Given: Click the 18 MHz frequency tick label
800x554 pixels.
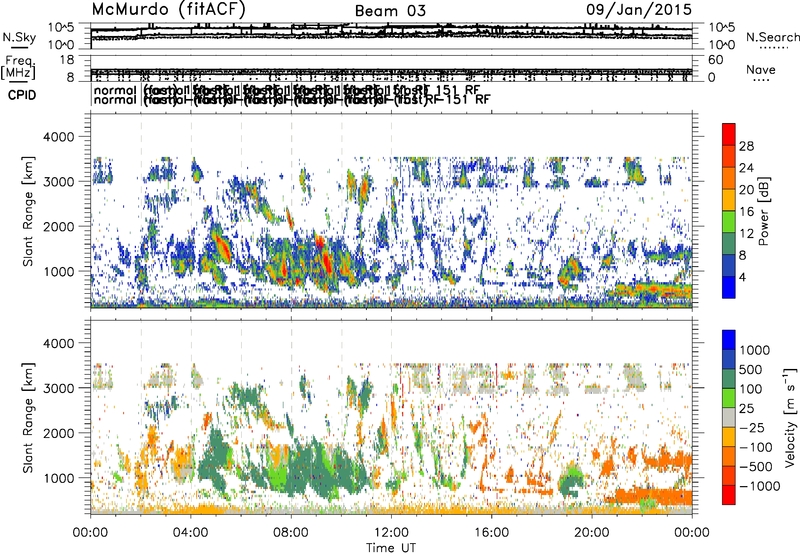Looking at the screenshot, I should [67, 60].
